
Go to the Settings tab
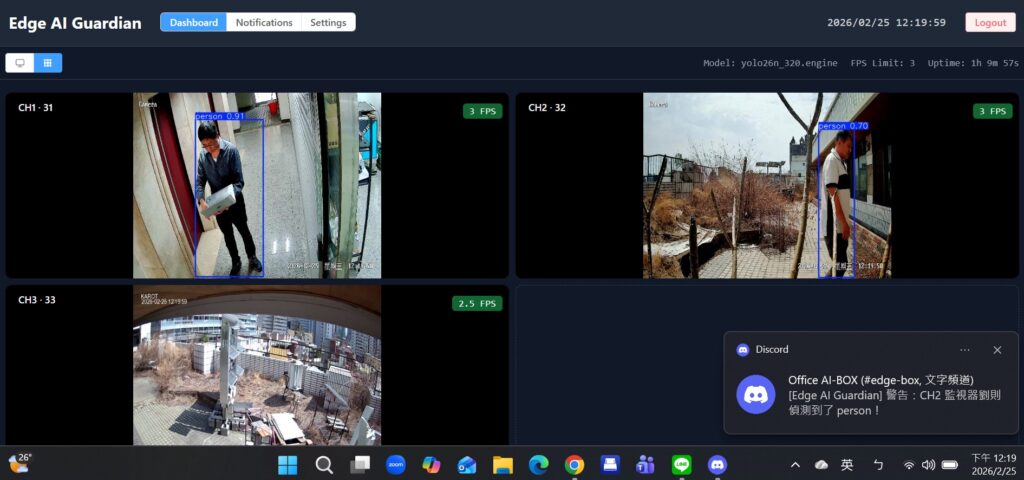pyautogui.click(x=328, y=22)
